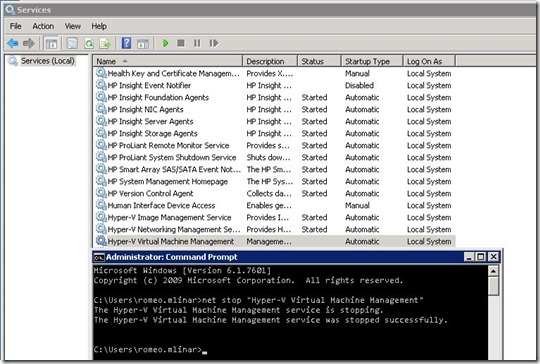
Task: Click the Forward arrow toolbar icon
Action: click(29, 43)
